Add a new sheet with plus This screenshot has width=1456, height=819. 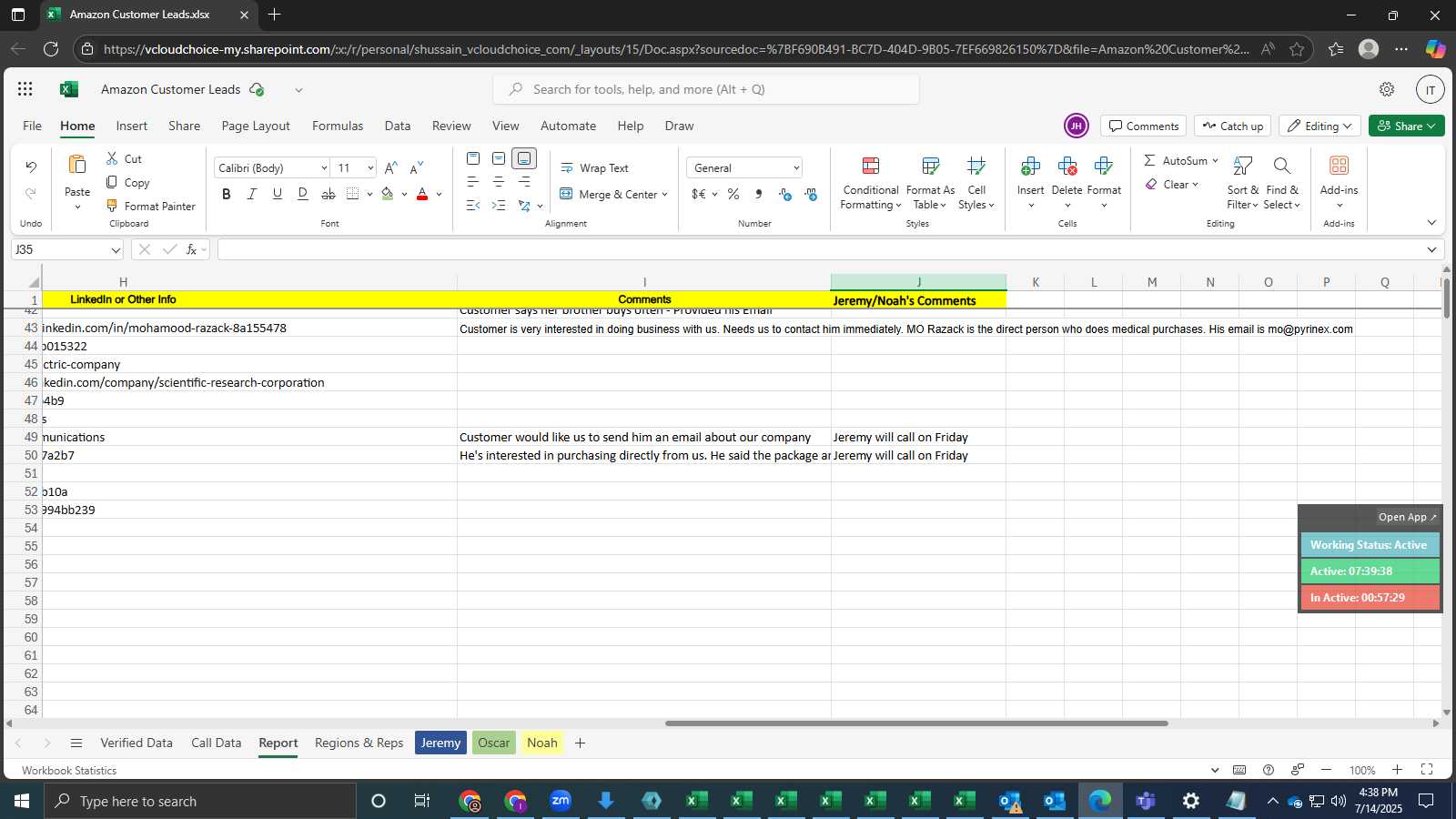pyautogui.click(x=580, y=743)
